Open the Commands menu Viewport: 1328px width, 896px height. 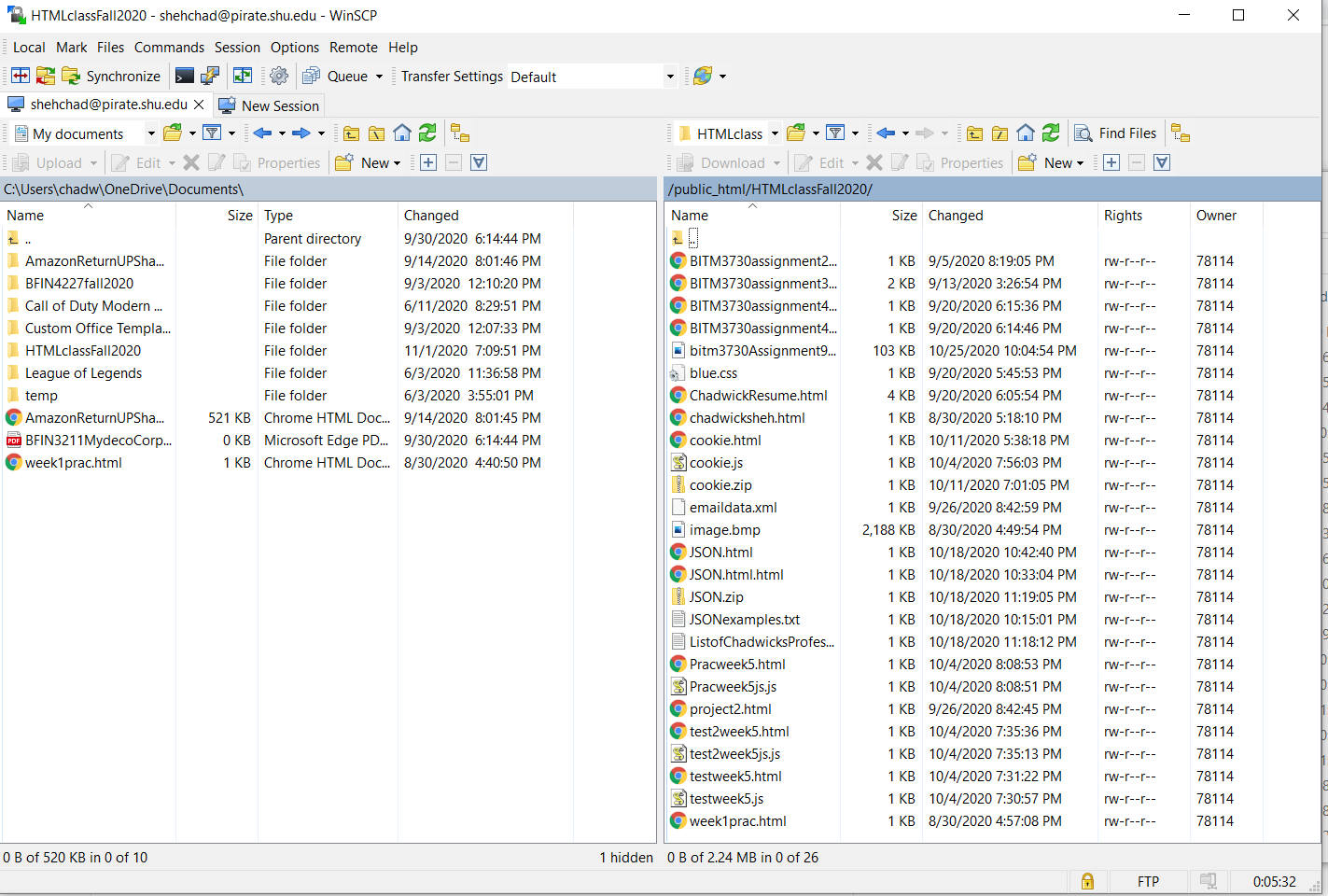[x=169, y=48]
